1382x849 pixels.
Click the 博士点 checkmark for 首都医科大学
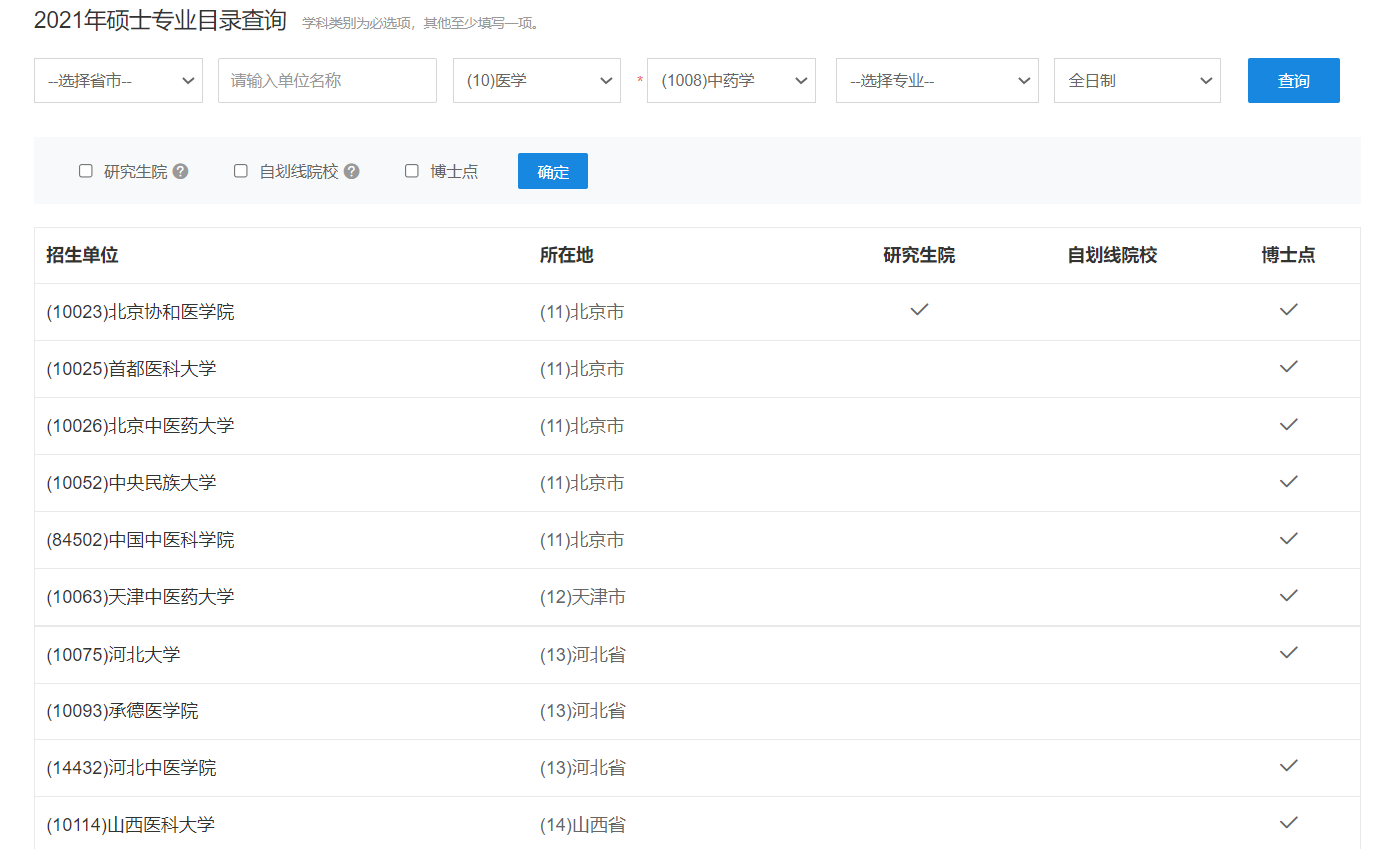1289,367
